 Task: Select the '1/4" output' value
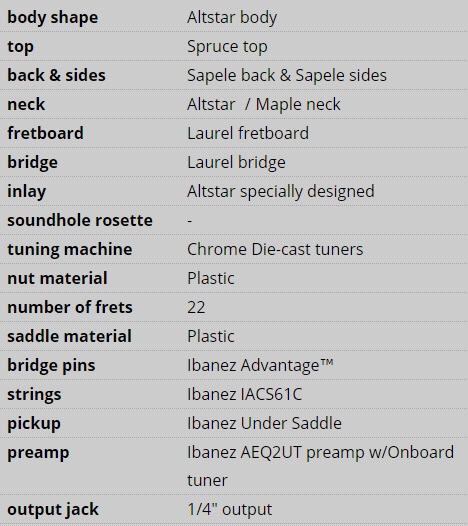coord(229,509)
